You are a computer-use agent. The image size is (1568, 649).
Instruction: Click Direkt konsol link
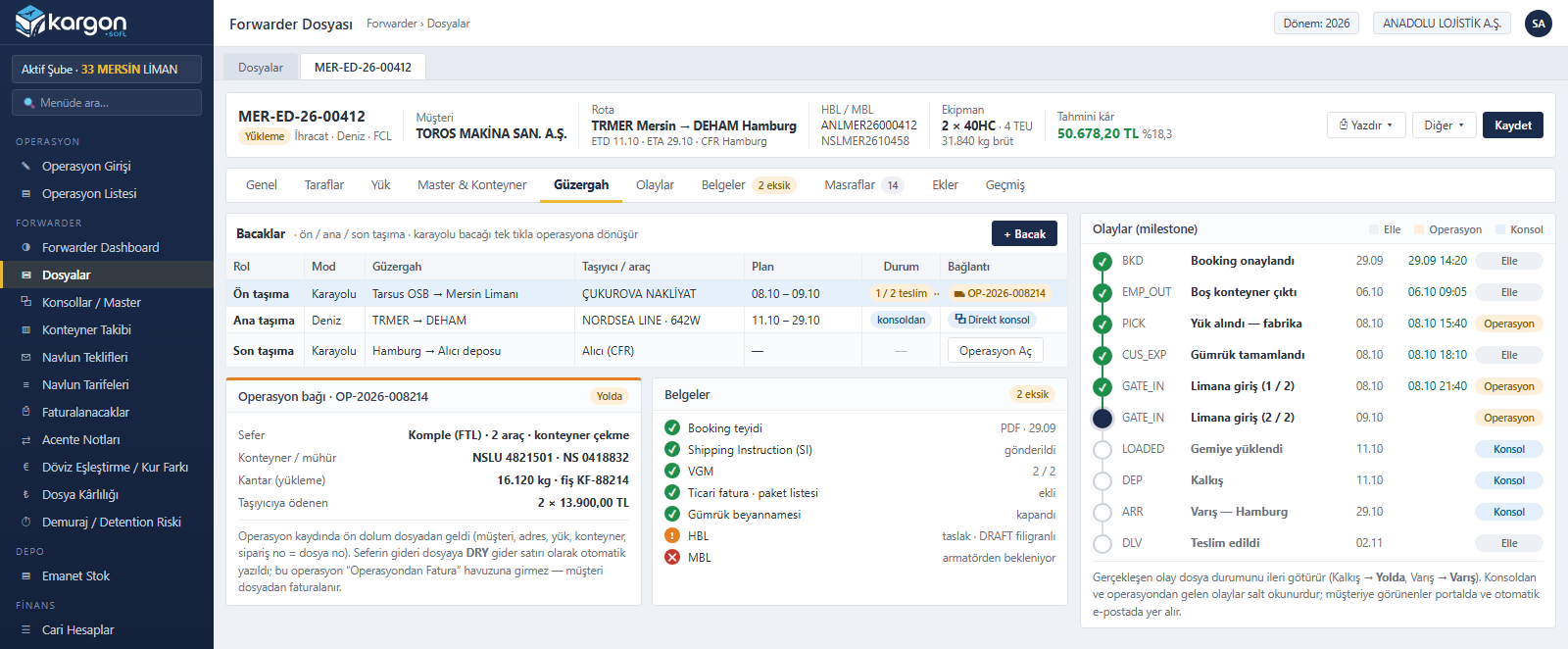coord(993,320)
